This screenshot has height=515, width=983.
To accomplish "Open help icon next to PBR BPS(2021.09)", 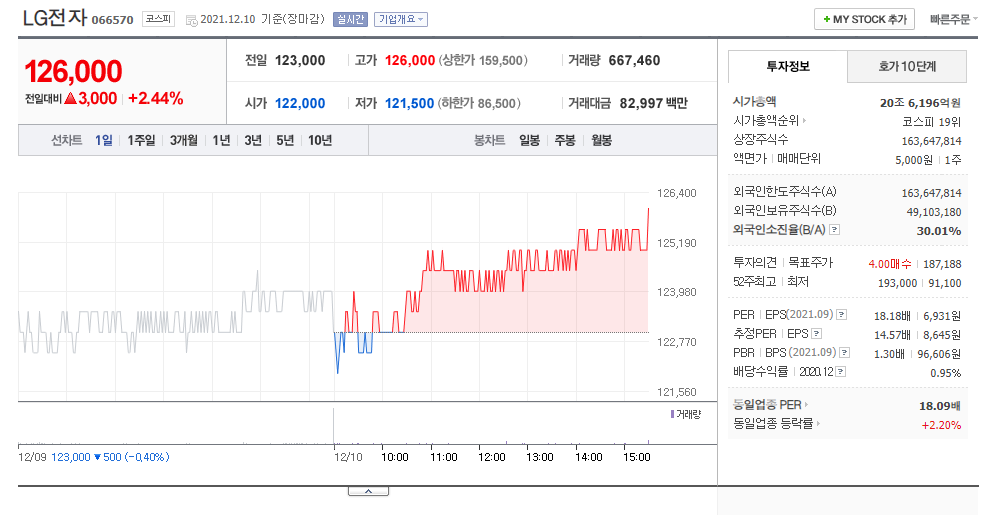I will coord(844,353).
